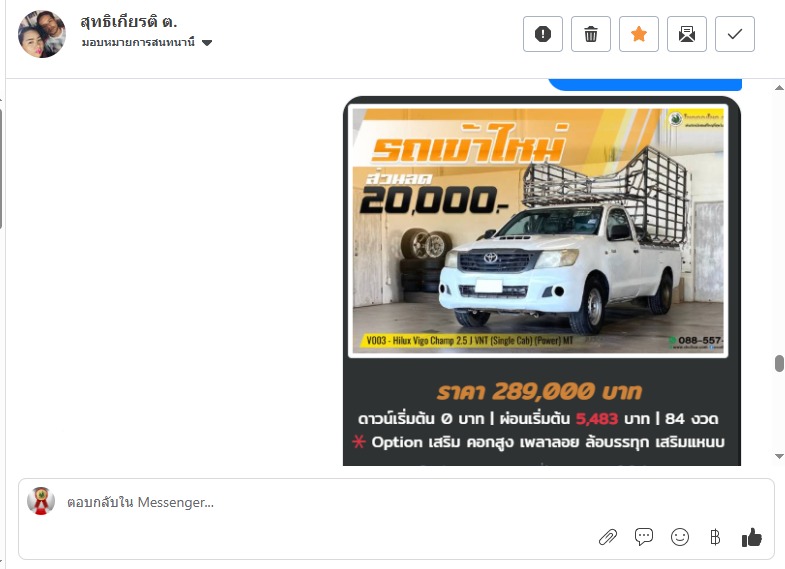The image size is (785, 569).
Task: Mark conversation as unread with envelope icon
Action: (x=687, y=34)
